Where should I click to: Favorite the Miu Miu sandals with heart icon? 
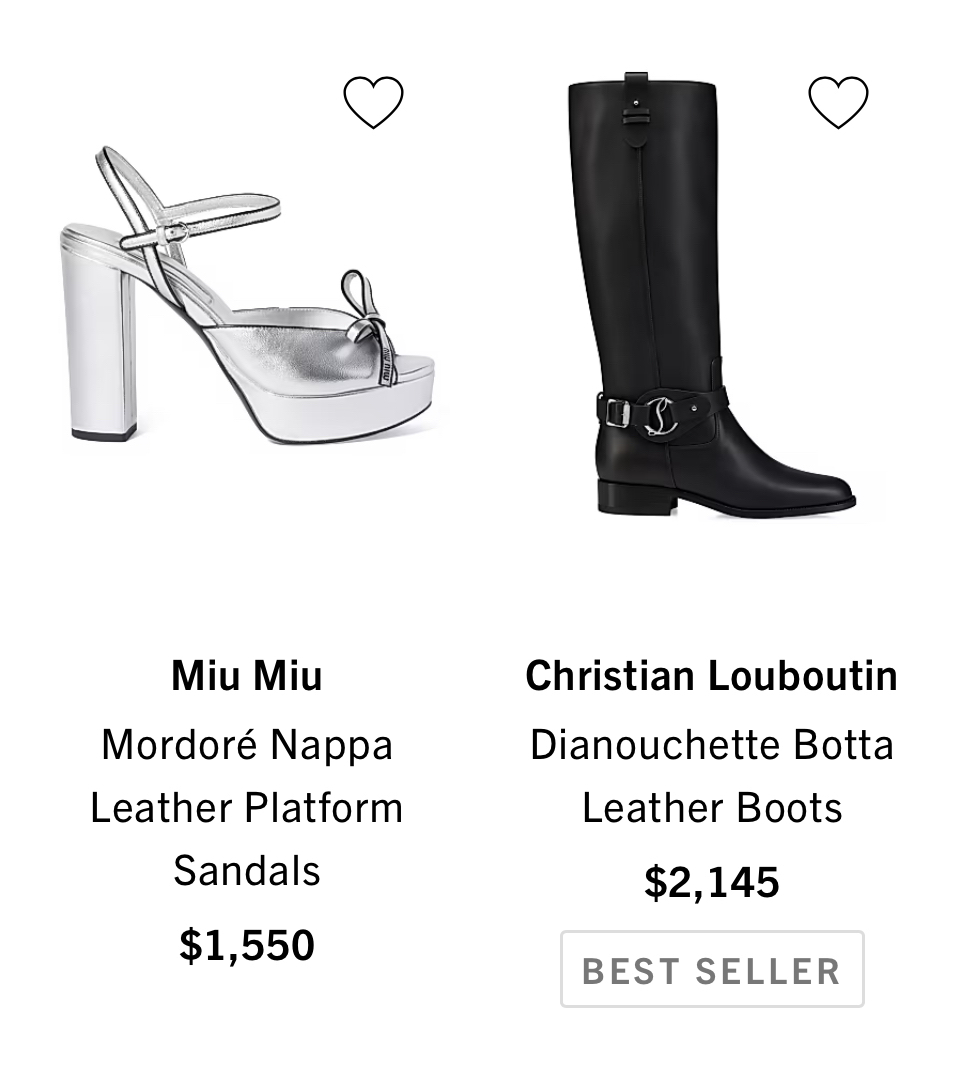[x=373, y=102]
